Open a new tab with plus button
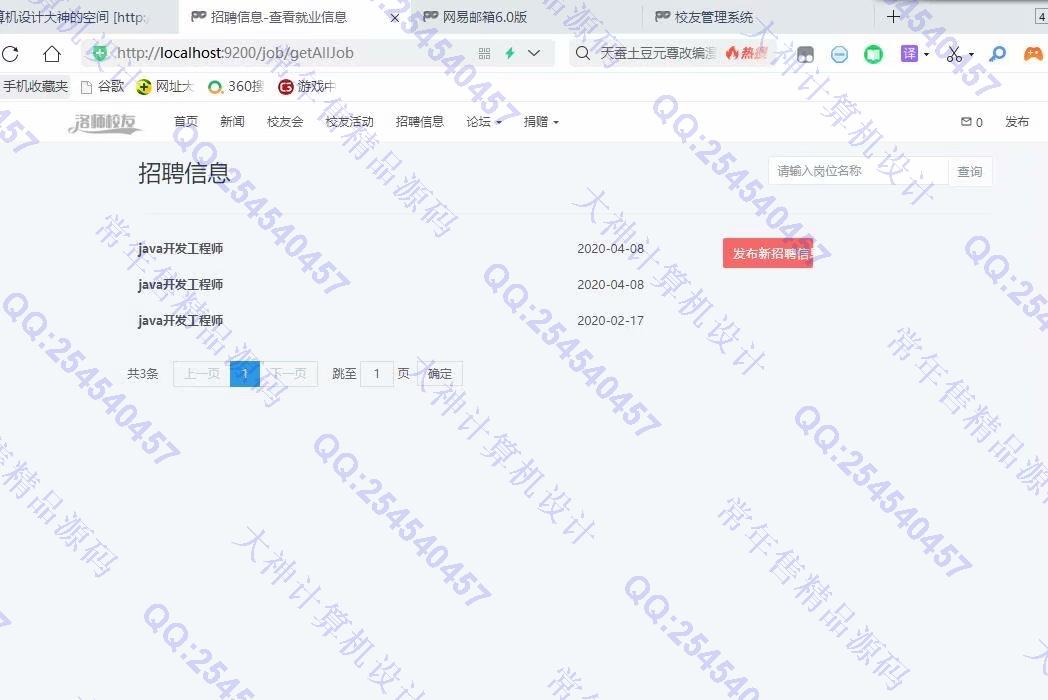This screenshot has width=1048, height=700. pos(894,17)
